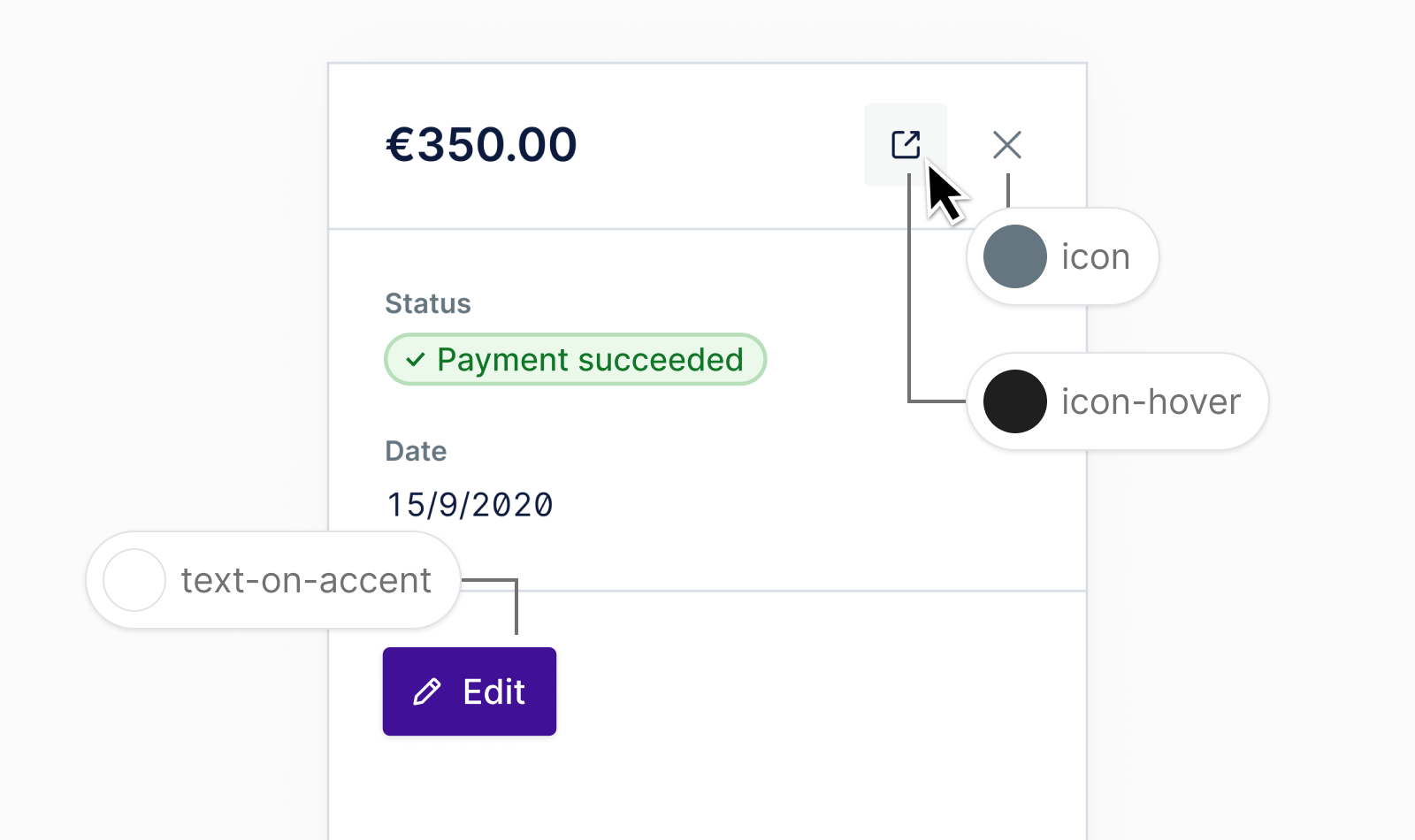Click the black mouse cursor arrow graphic
This screenshot has width=1415, height=840.
tap(945, 193)
